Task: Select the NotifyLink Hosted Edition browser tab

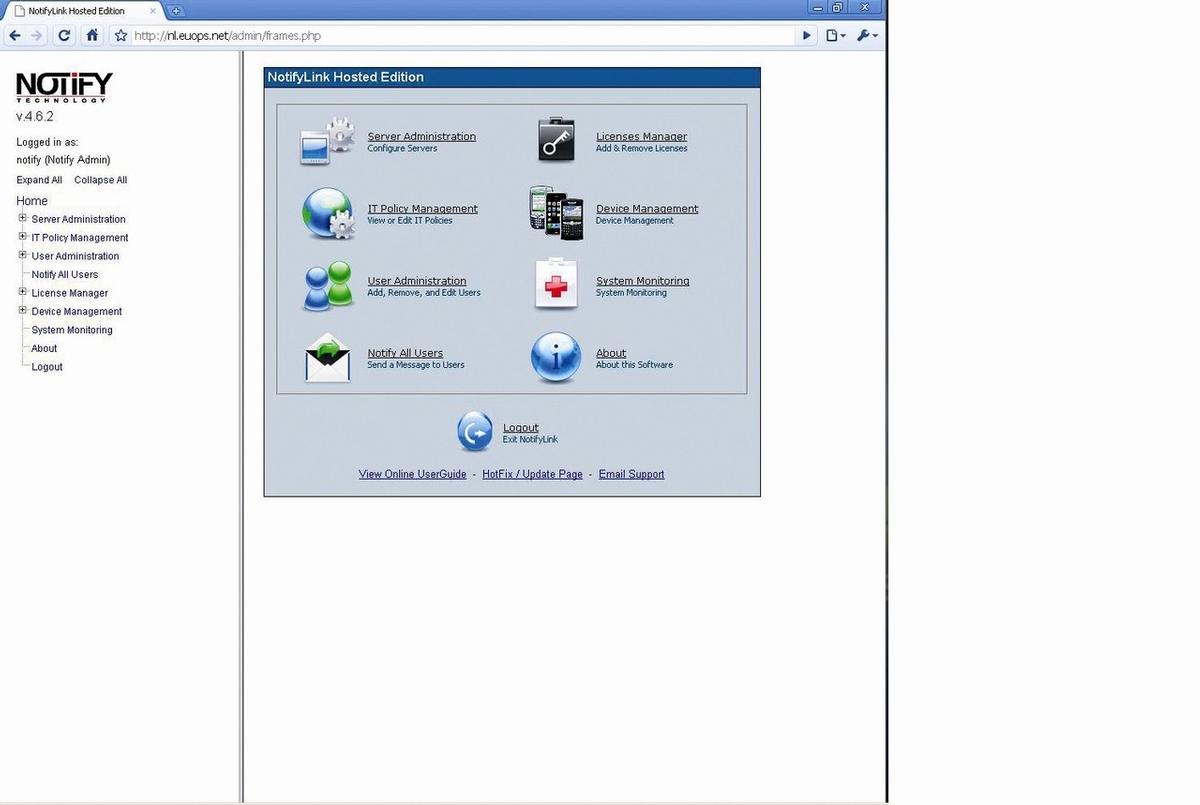Action: [x=84, y=11]
